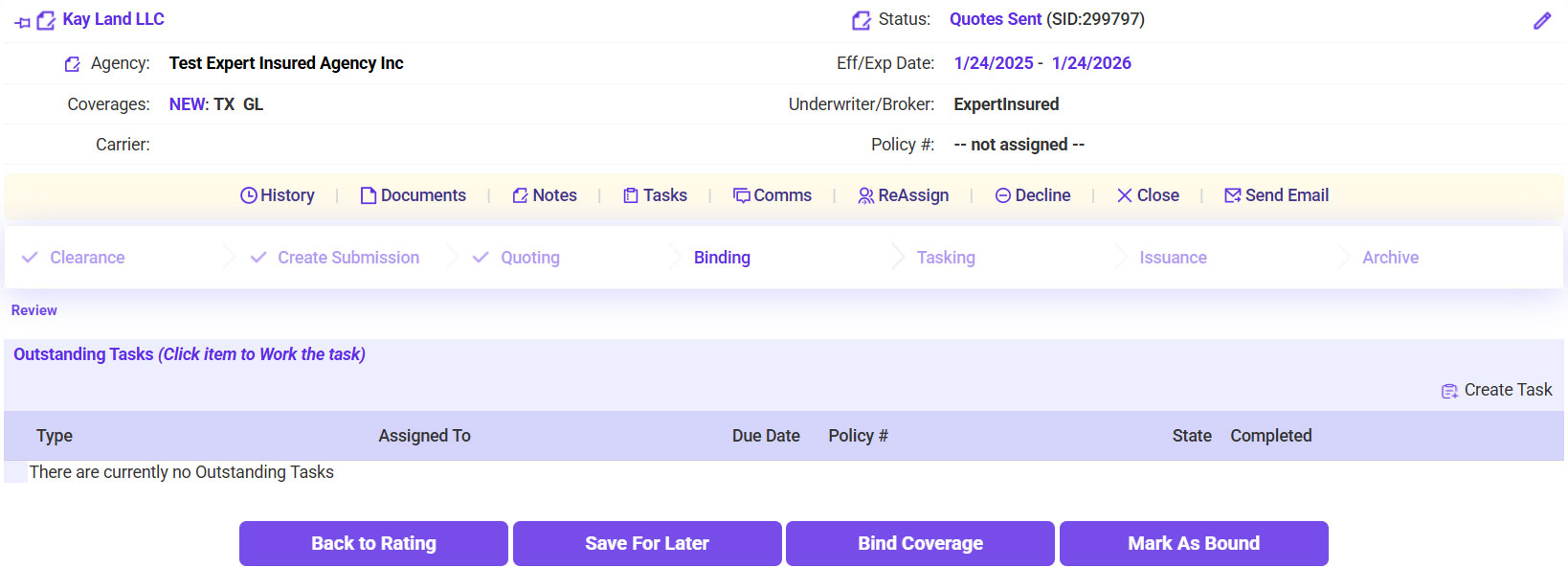
Task: Click the Quotes Sent status link
Action: [x=996, y=19]
